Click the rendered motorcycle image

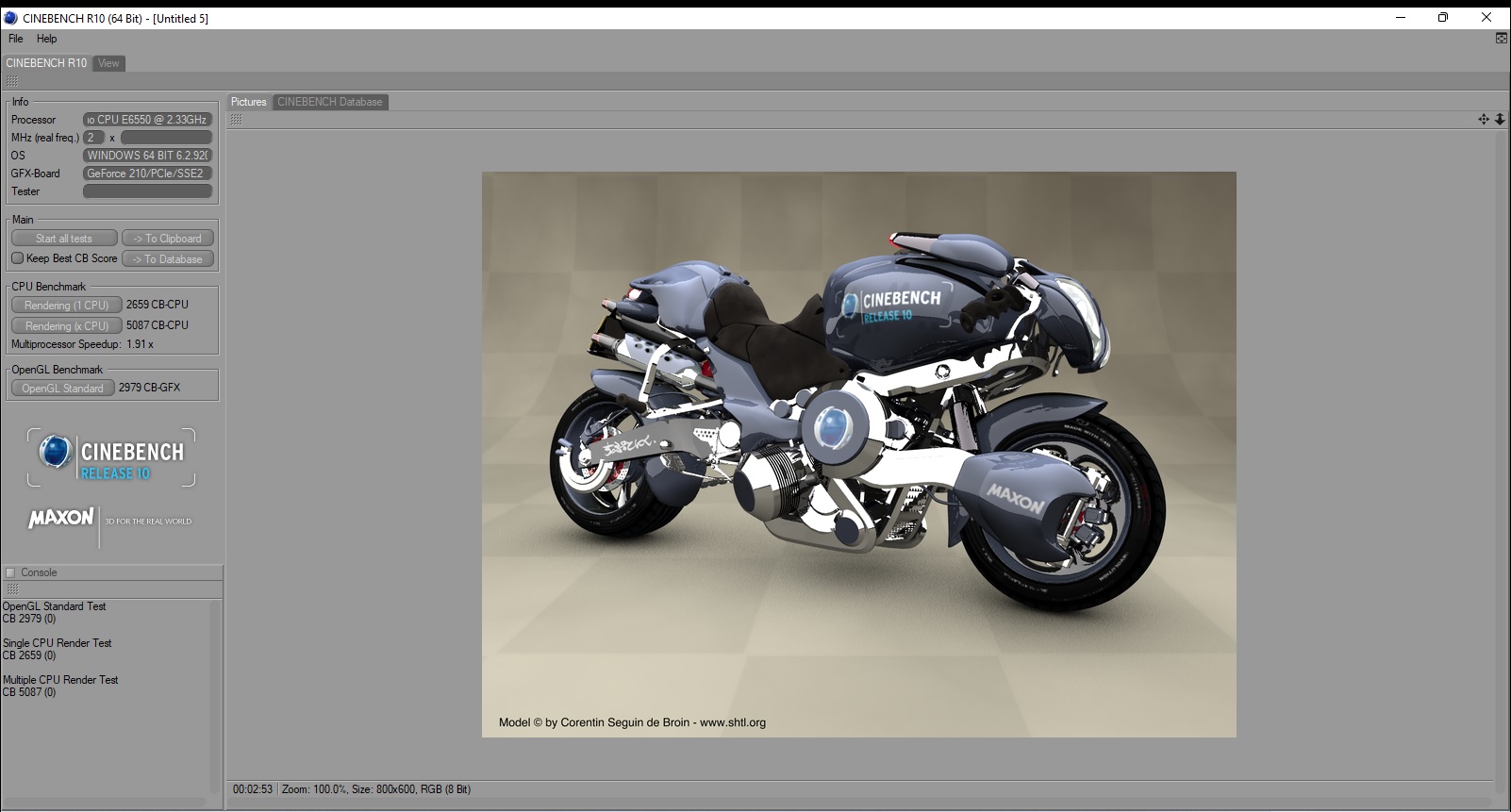pyautogui.click(x=859, y=455)
